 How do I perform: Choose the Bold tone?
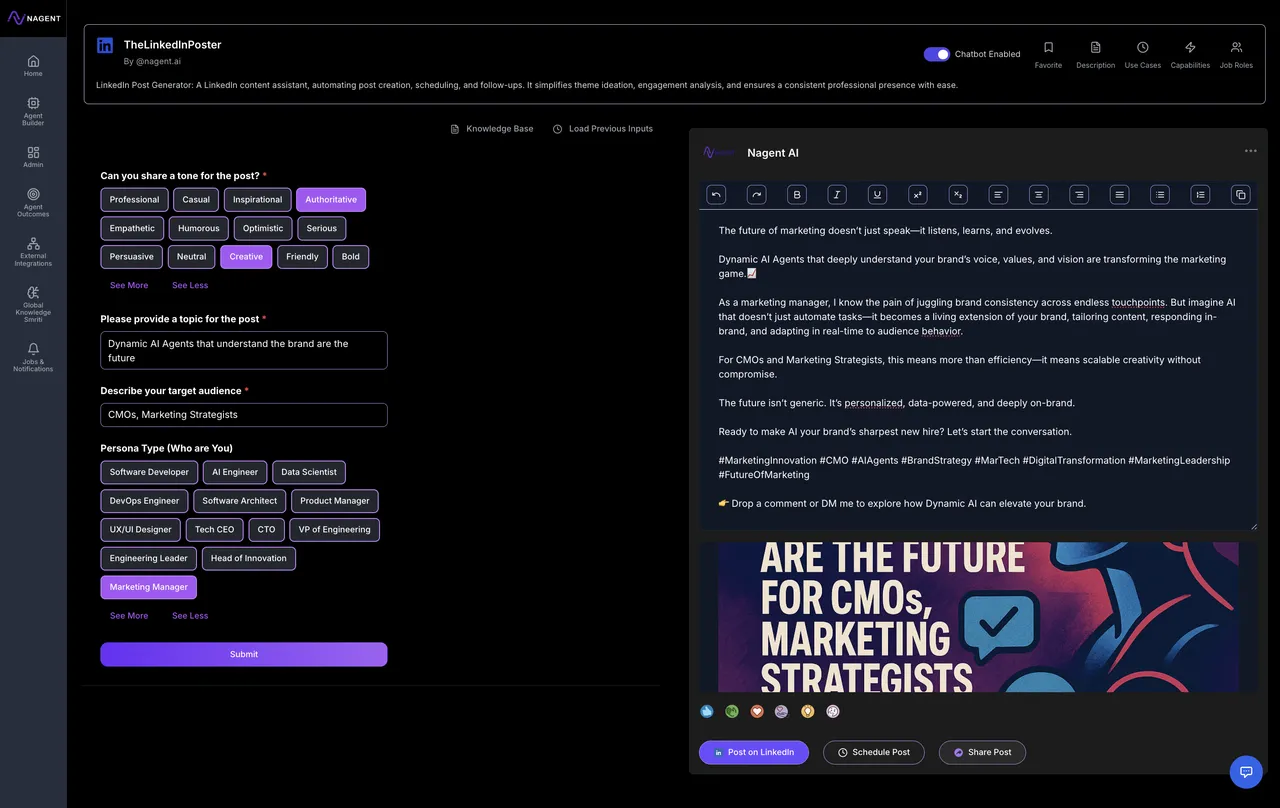click(351, 257)
